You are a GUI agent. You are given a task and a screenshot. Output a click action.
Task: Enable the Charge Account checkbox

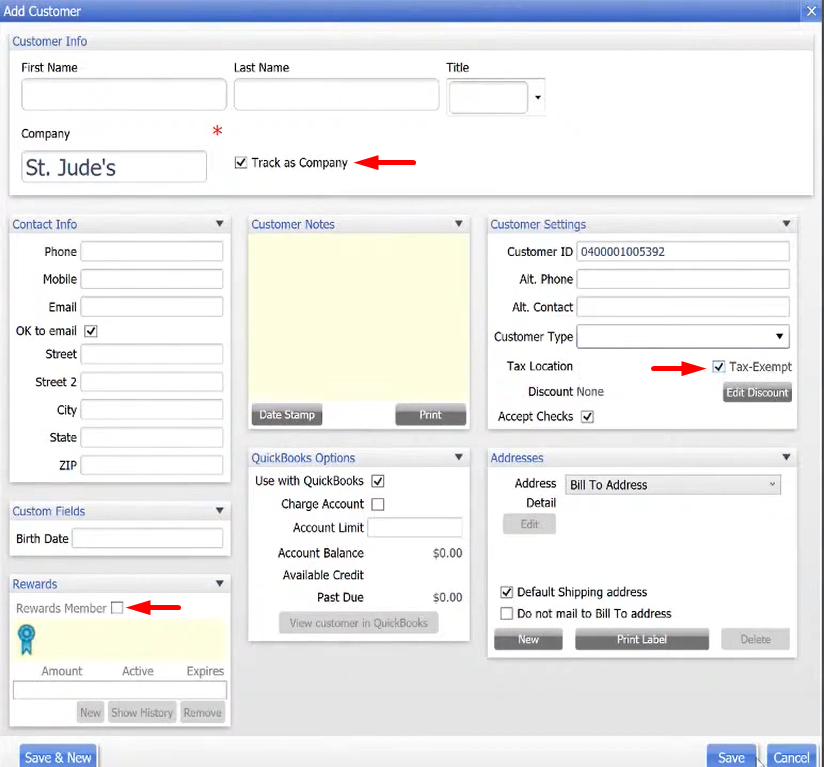tap(378, 504)
